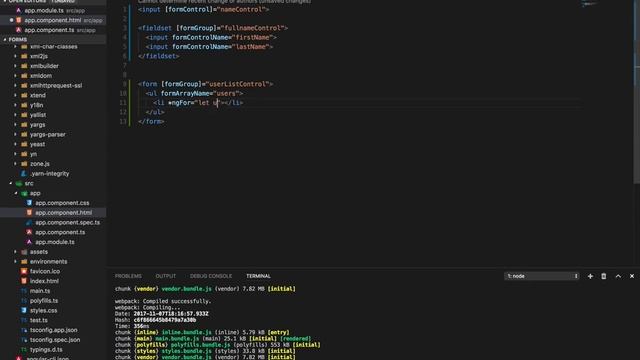Switch to the OUTPUT tab
Image resolution: width=640 pixels, height=360 pixels.
point(166,276)
